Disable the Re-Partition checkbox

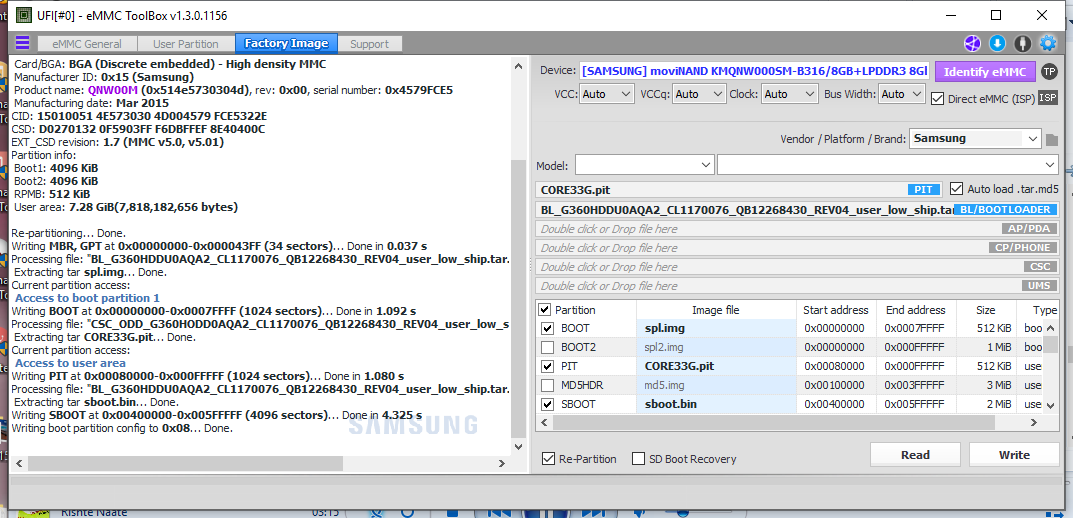(x=548, y=458)
